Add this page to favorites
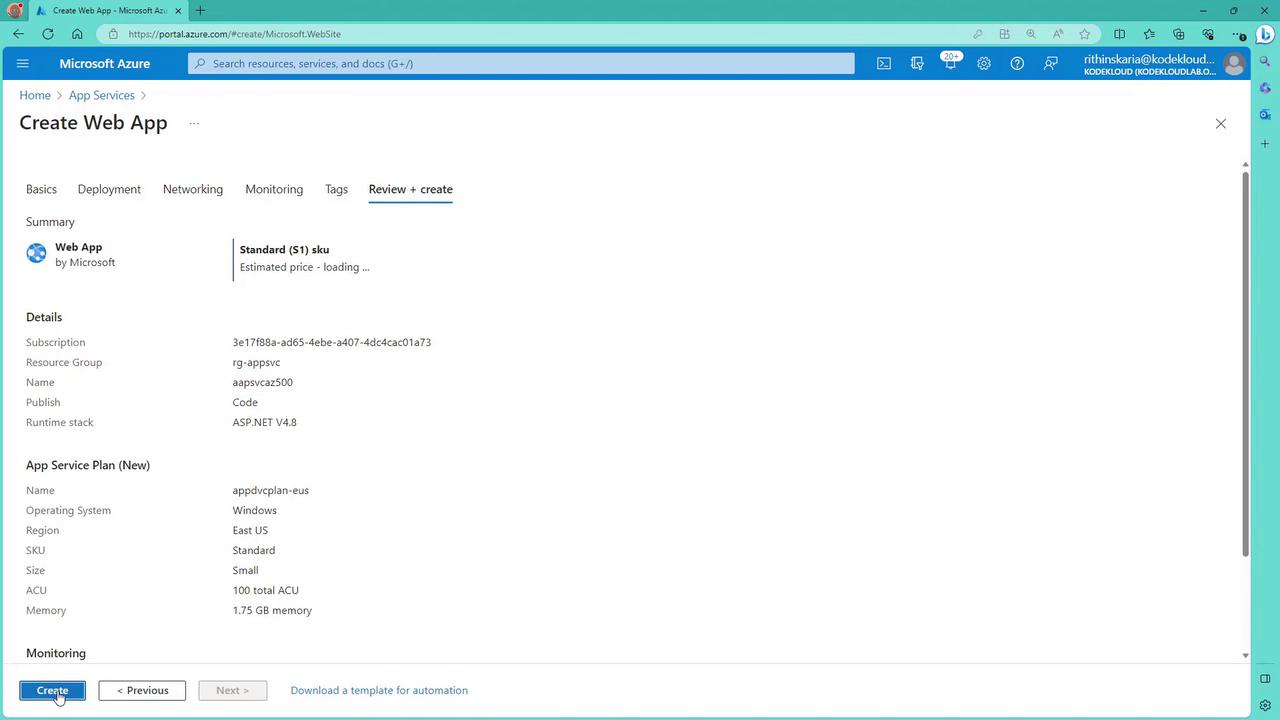Image resolution: width=1280 pixels, height=720 pixels. [1085, 34]
